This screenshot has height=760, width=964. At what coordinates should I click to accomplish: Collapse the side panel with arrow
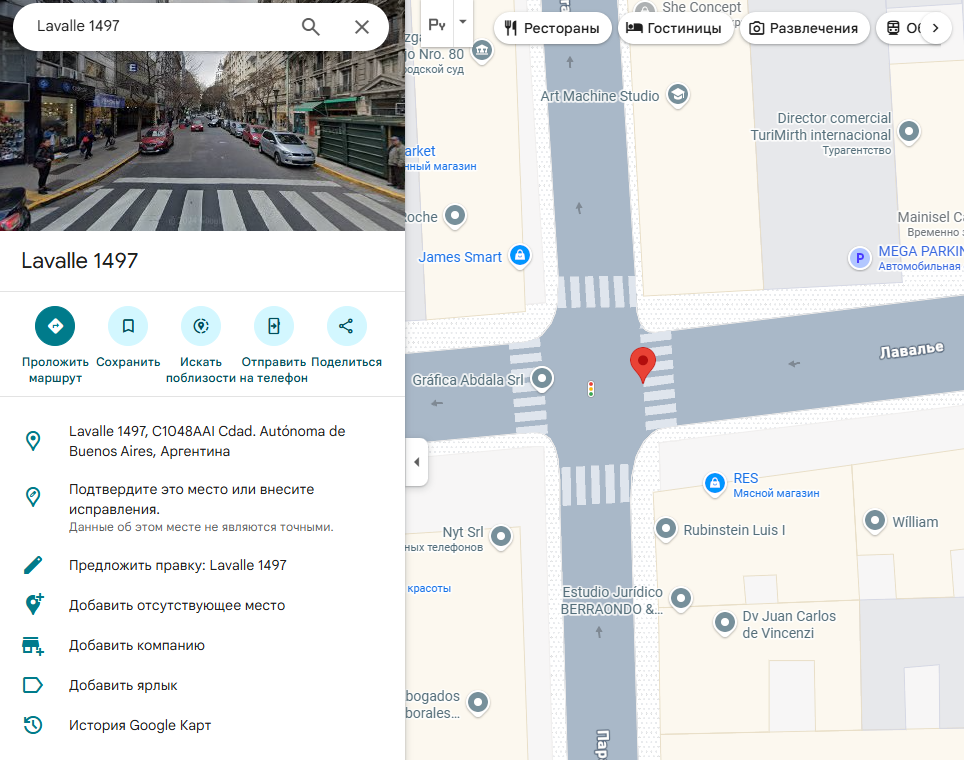coord(416,463)
